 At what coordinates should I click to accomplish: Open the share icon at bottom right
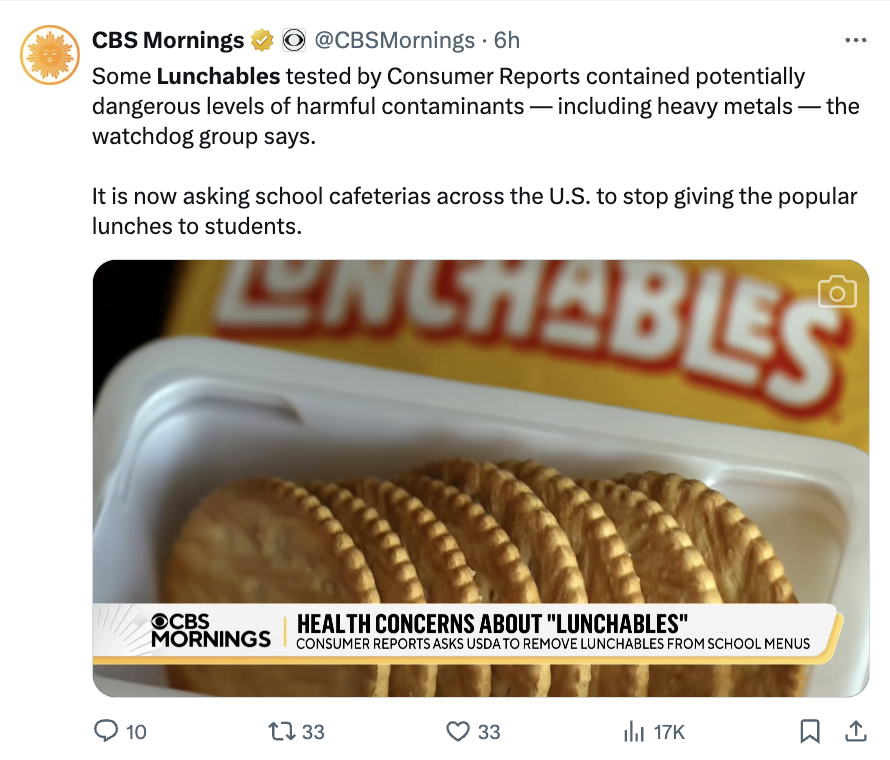[855, 731]
